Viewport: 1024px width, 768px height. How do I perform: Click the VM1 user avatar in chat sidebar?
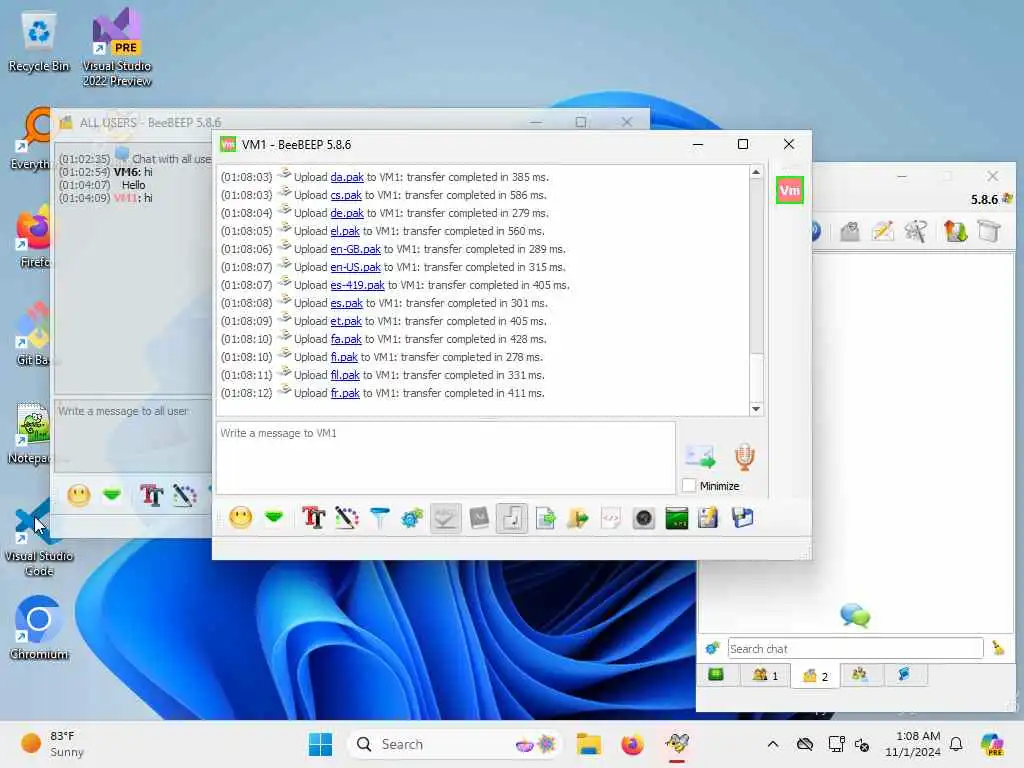click(x=790, y=190)
